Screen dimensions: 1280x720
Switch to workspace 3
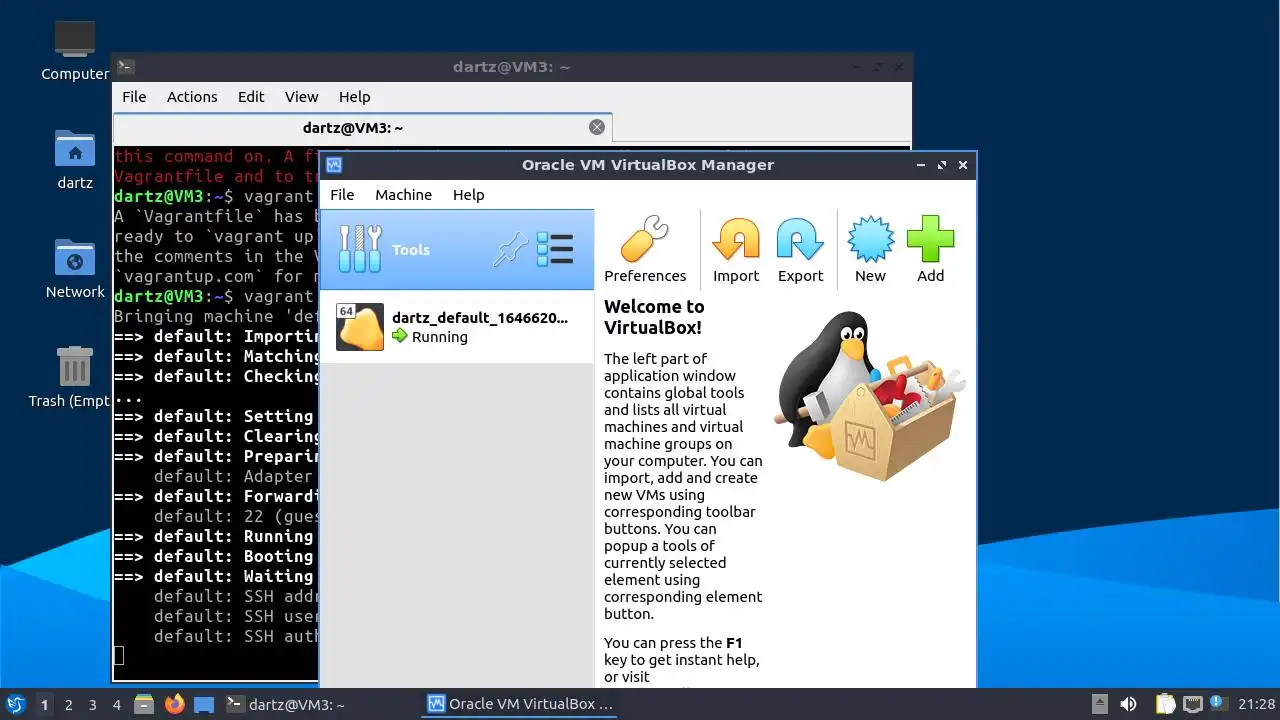pos(93,705)
